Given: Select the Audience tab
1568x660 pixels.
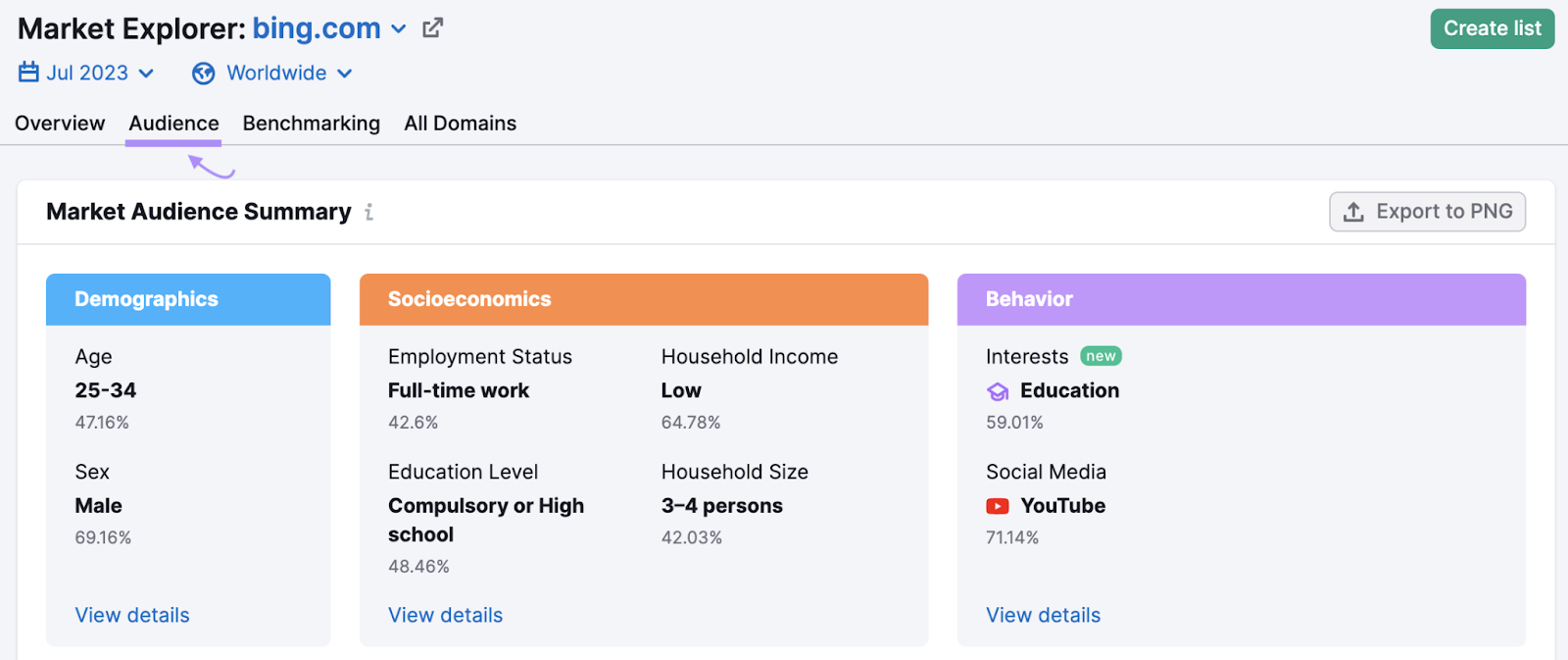Looking at the screenshot, I should click(x=173, y=124).
